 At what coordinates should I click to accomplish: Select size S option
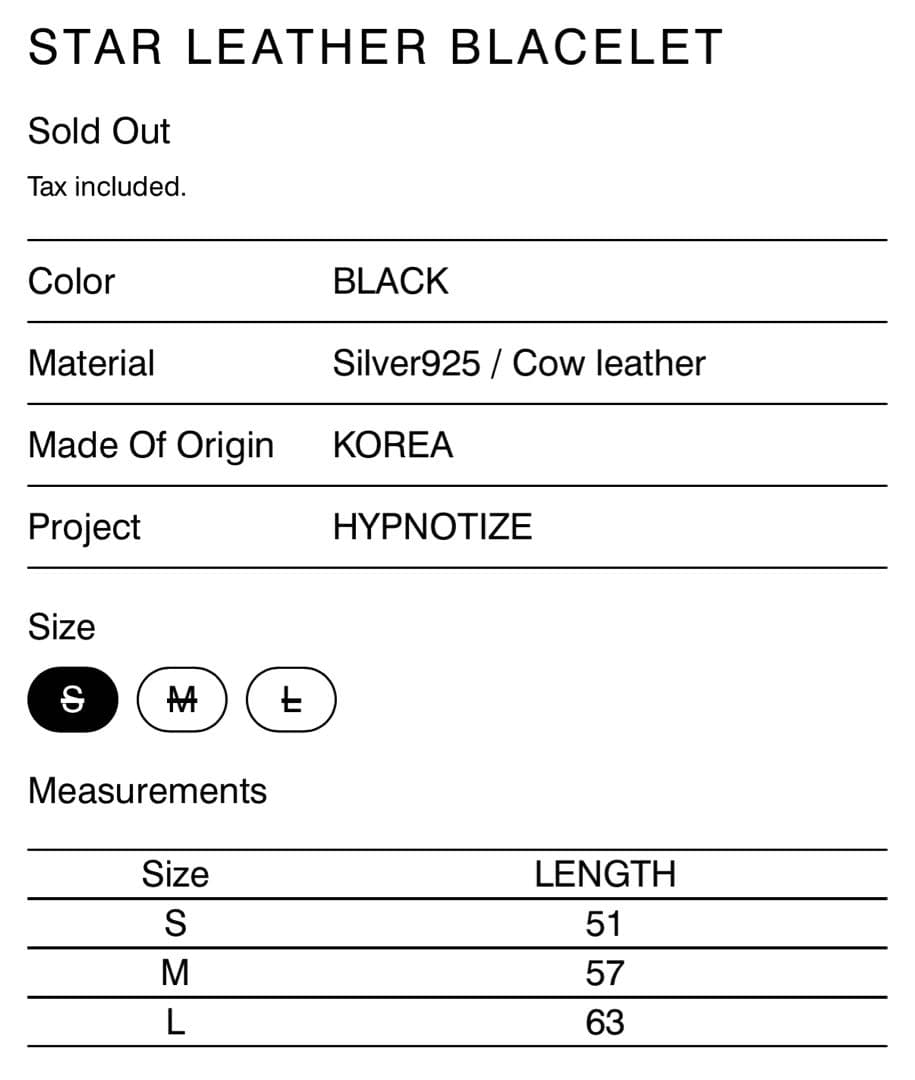coord(74,701)
